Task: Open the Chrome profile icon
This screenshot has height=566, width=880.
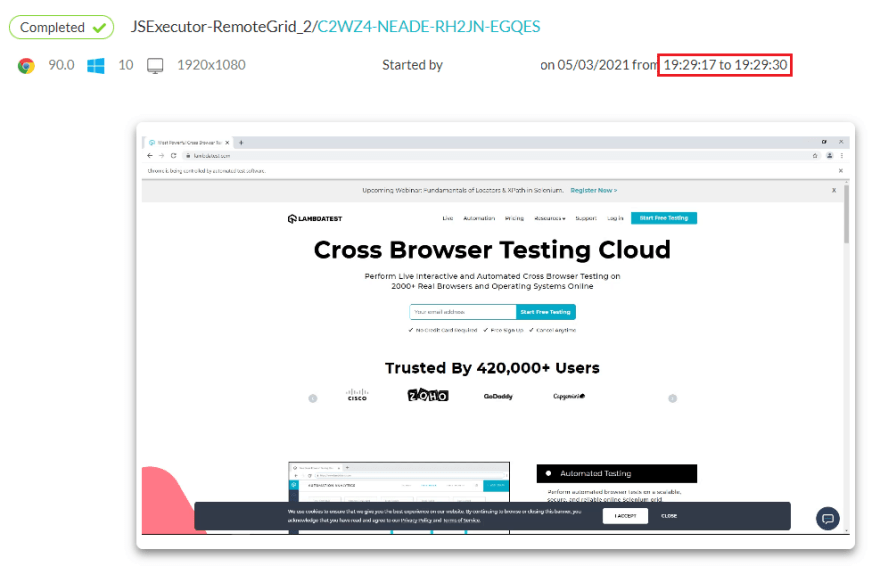Action: 829,155
